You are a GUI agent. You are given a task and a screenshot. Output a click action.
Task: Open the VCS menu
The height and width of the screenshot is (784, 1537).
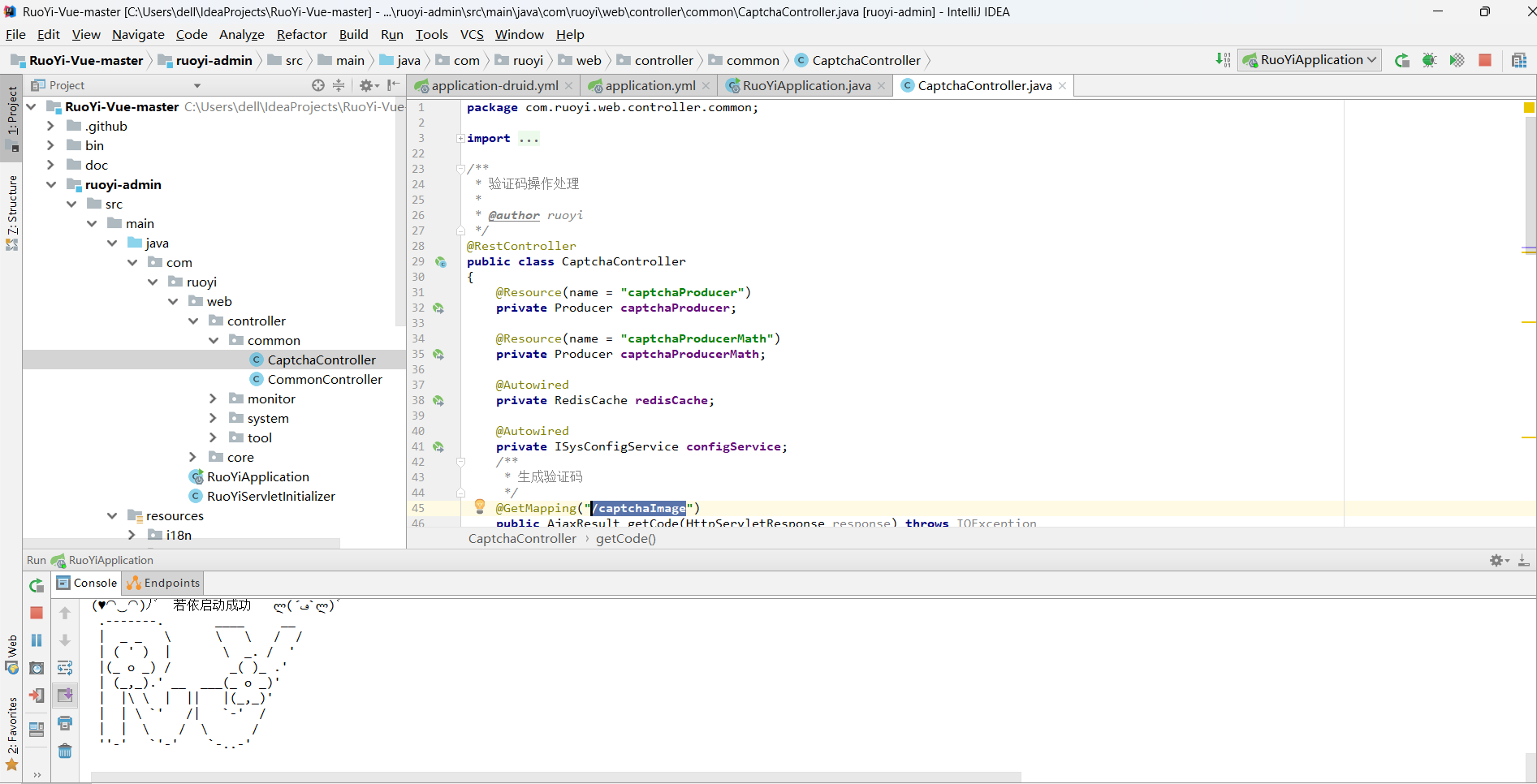pyautogui.click(x=472, y=34)
